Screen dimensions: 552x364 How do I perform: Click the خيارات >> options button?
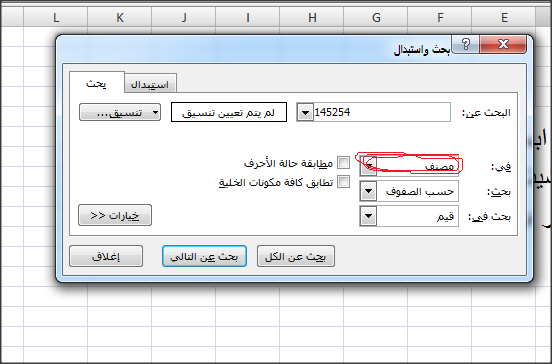point(115,215)
